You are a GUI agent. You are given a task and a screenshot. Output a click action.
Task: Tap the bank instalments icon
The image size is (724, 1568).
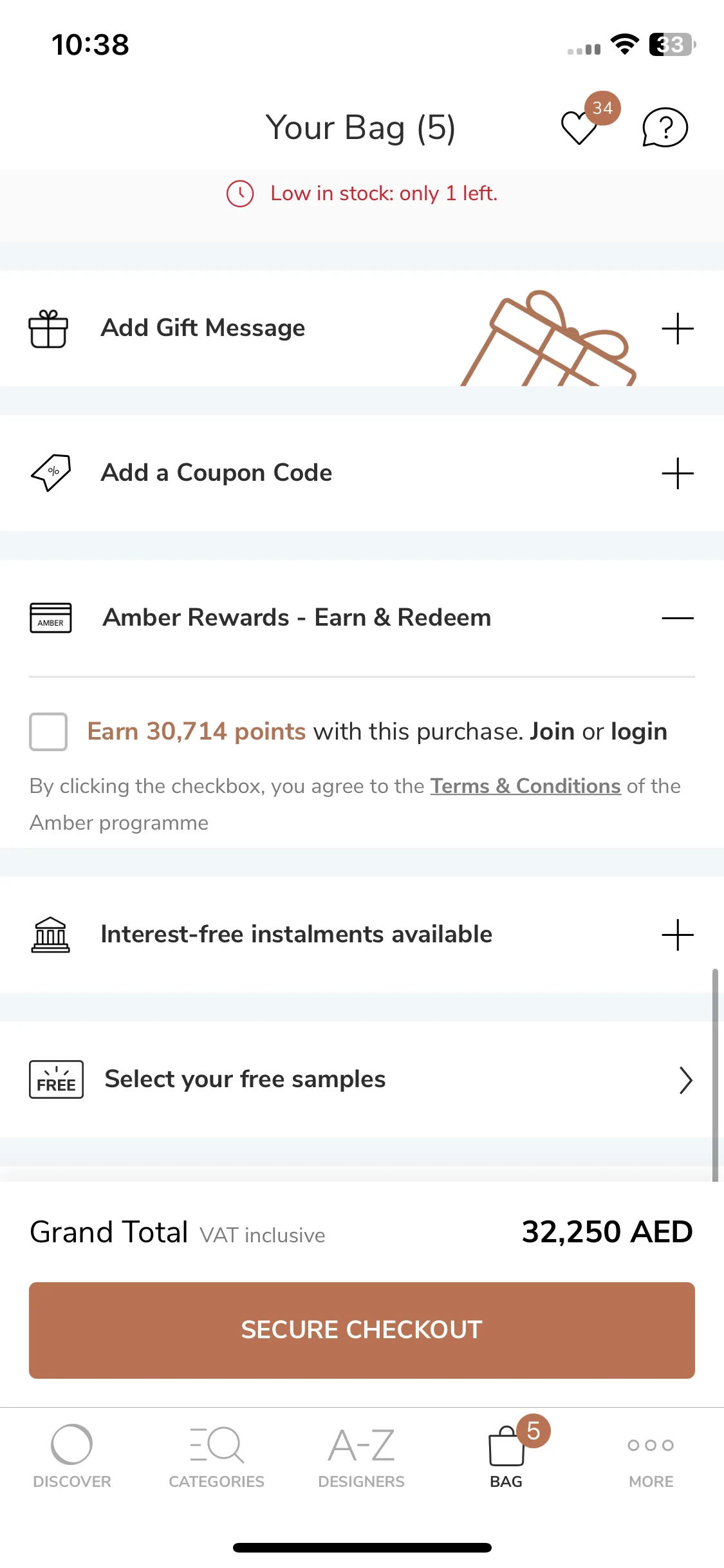51,935
